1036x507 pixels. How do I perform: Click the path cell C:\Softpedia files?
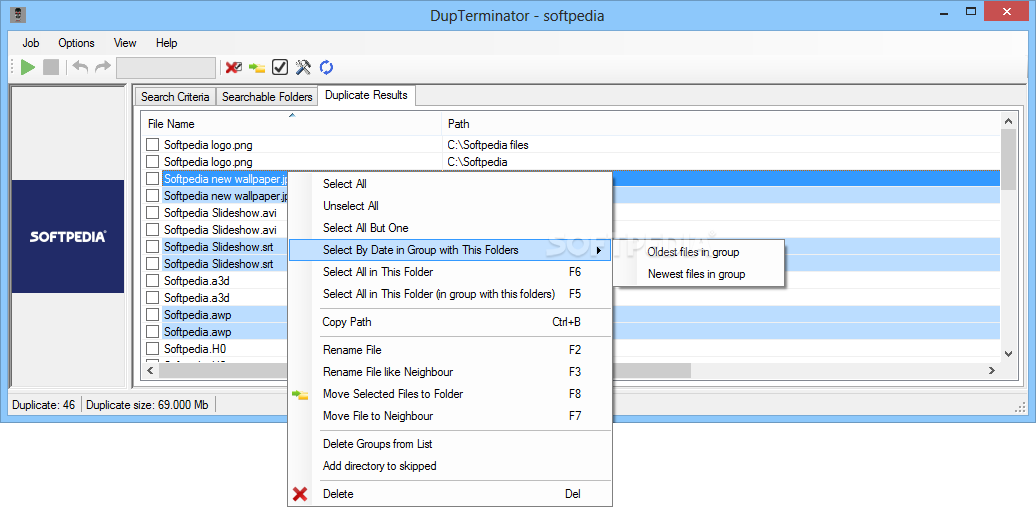(488, 144)
